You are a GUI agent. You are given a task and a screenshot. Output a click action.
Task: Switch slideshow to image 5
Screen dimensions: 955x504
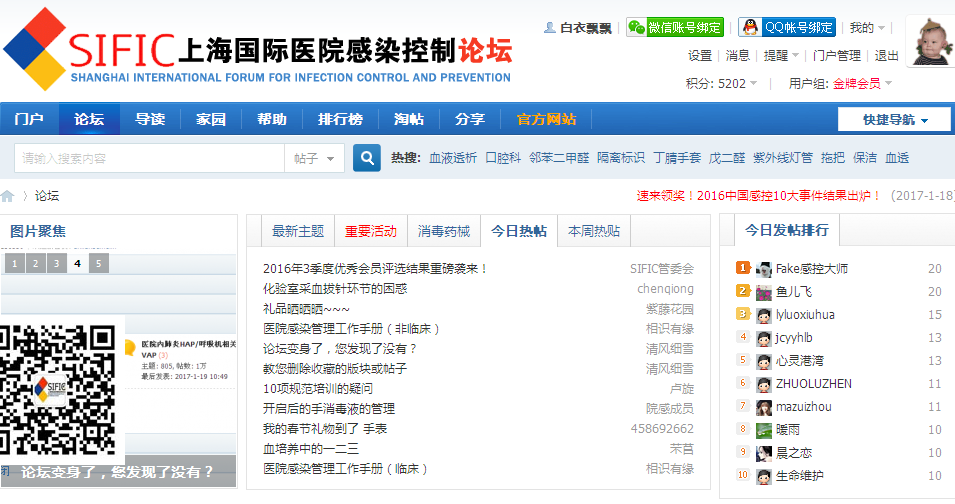pyautogui.click(x=98, y=264)
